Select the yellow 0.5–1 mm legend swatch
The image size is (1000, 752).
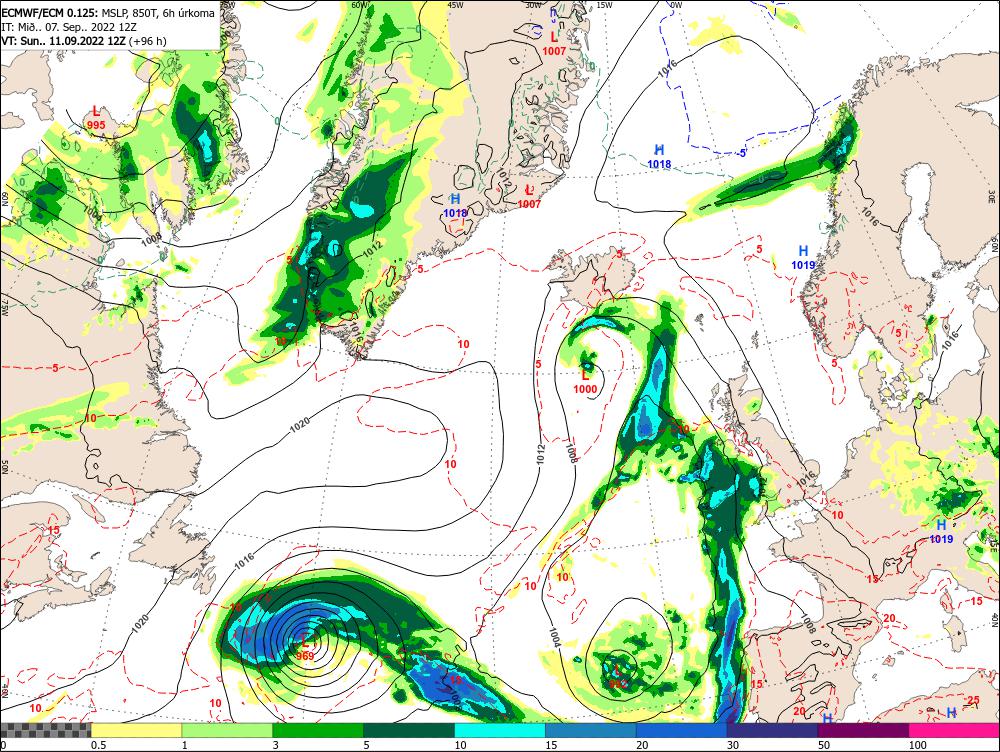click(136, 730)
